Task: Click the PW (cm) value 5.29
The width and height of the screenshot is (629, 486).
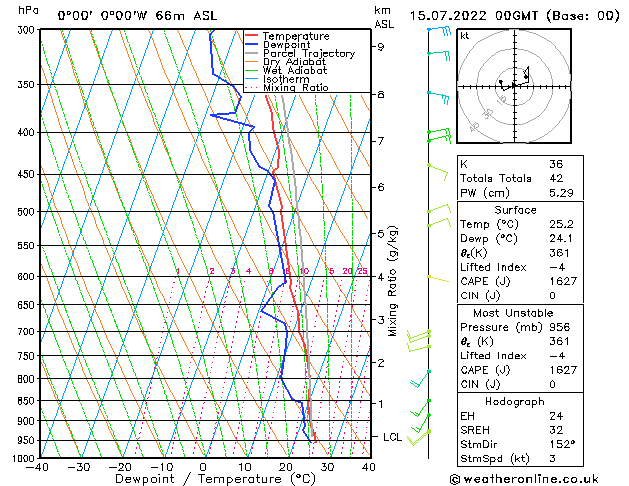Action: [561, 193]
